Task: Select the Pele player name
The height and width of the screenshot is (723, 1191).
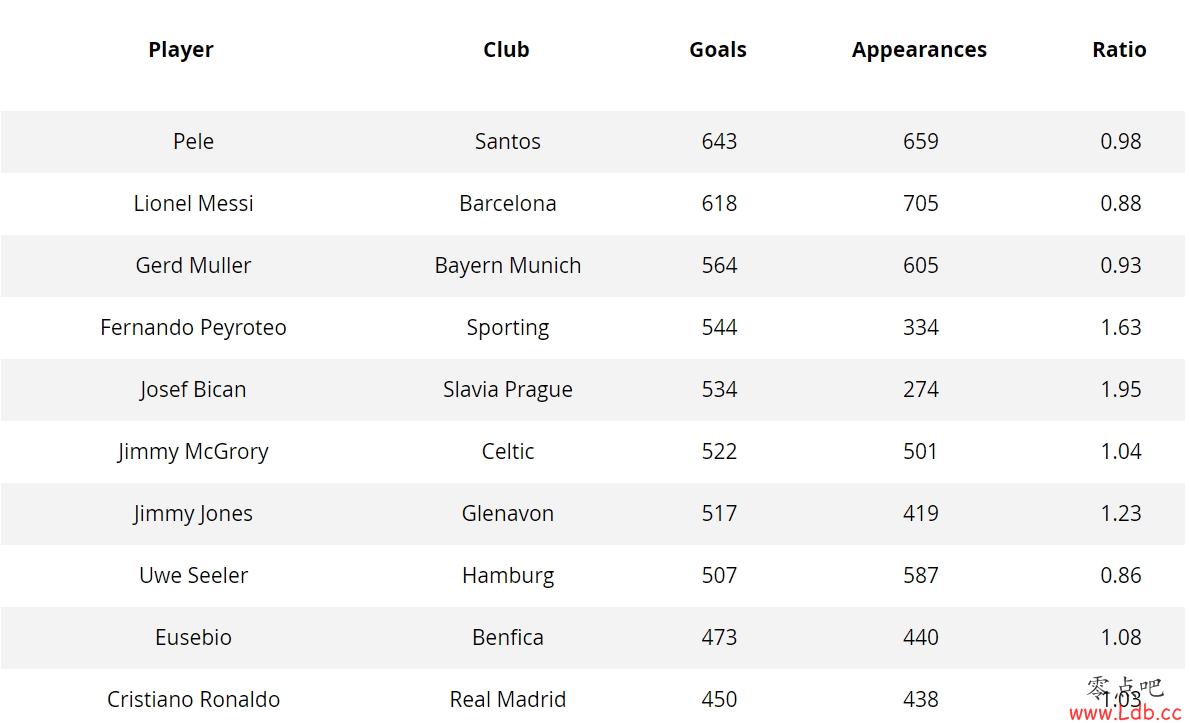Action: (193, 141)
